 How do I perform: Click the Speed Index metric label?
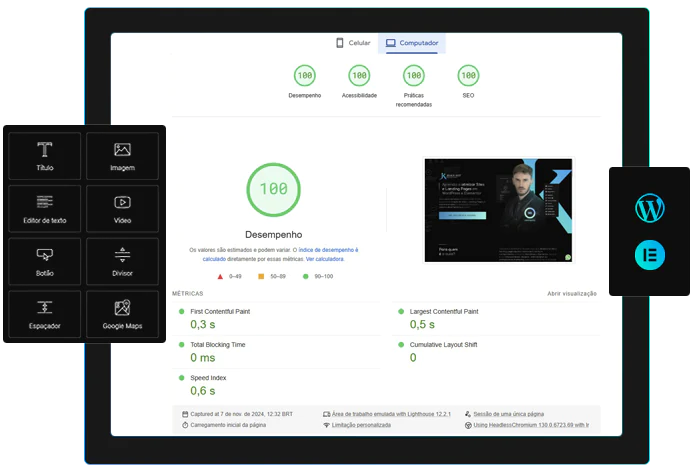[x=208, y=378]
